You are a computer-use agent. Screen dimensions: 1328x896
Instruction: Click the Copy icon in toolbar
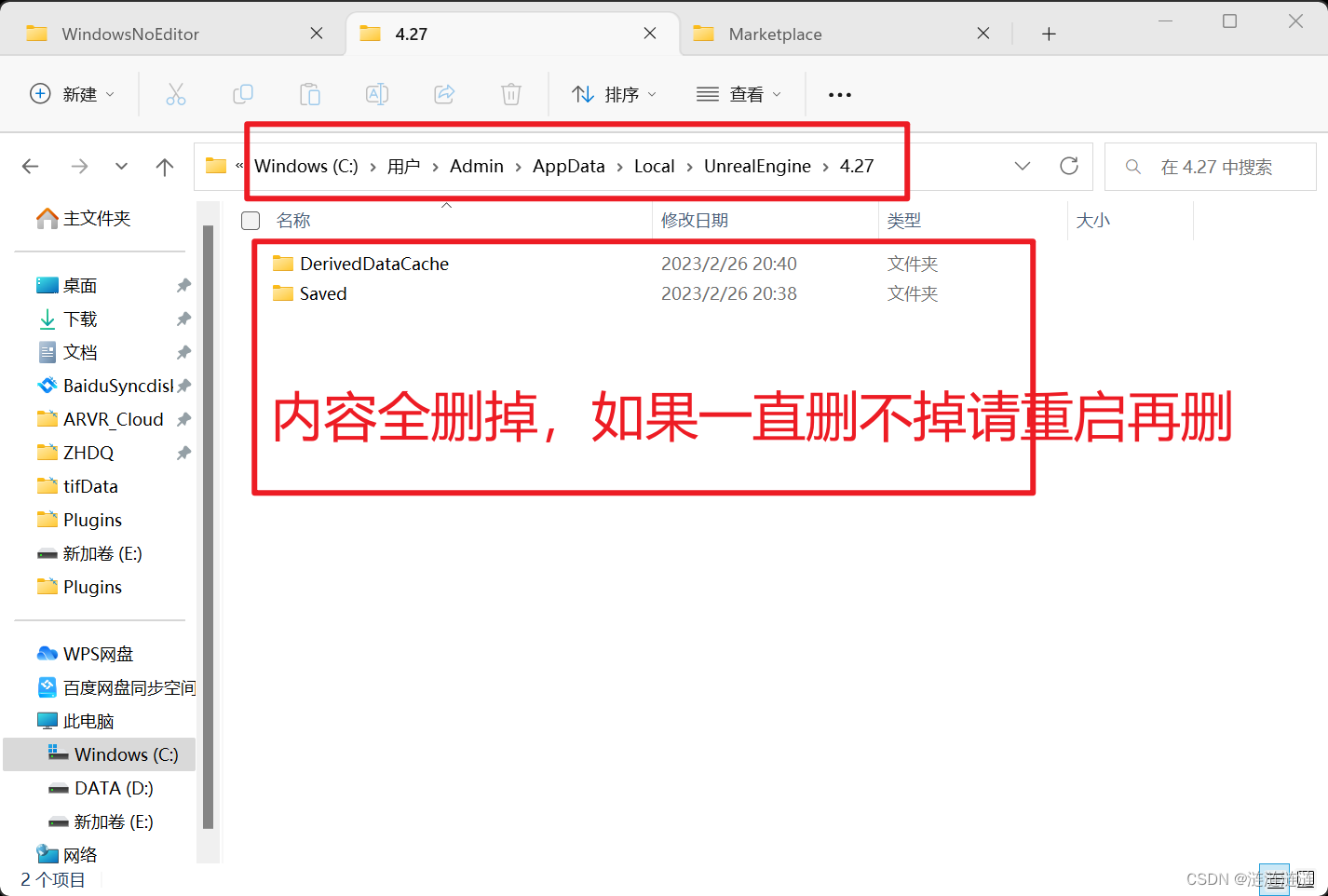243,94
